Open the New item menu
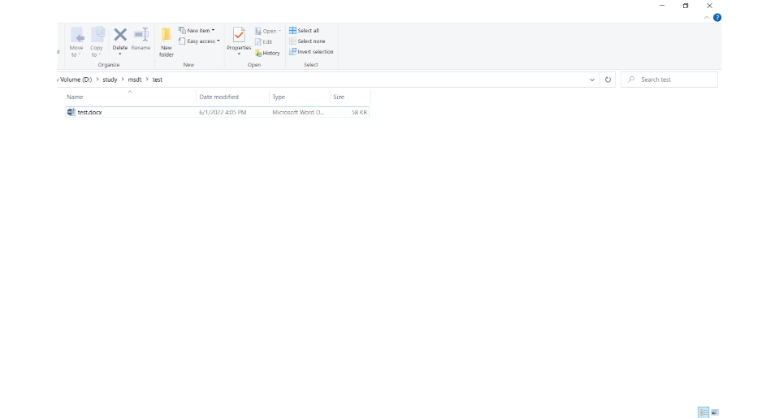The height and width of the screenshot is (418, 779). pyautogui.click(x=197, y=30)
